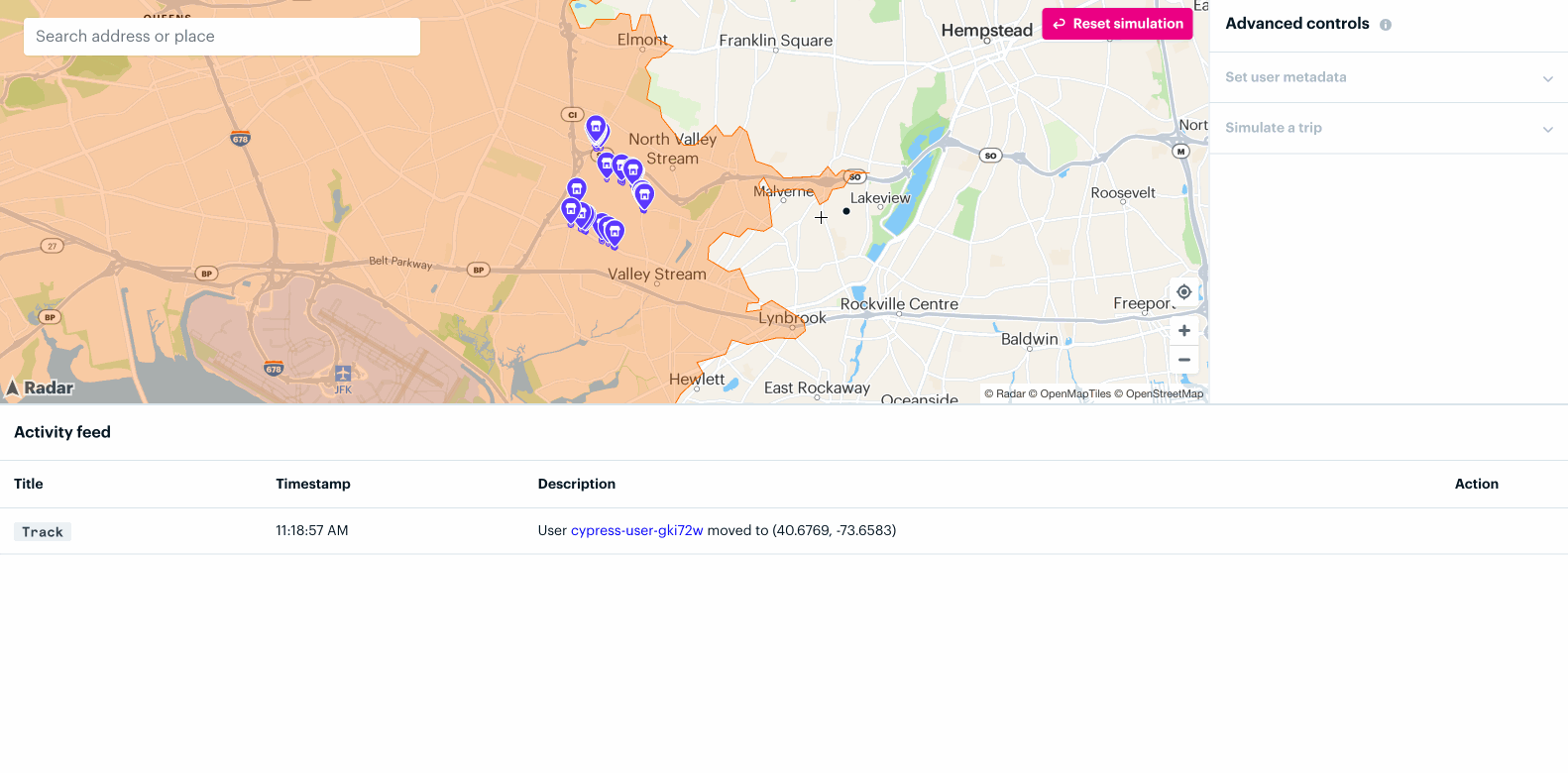Click the Action column header
This screenshot has width=1568, height=773.
[x=1477, y=484]
